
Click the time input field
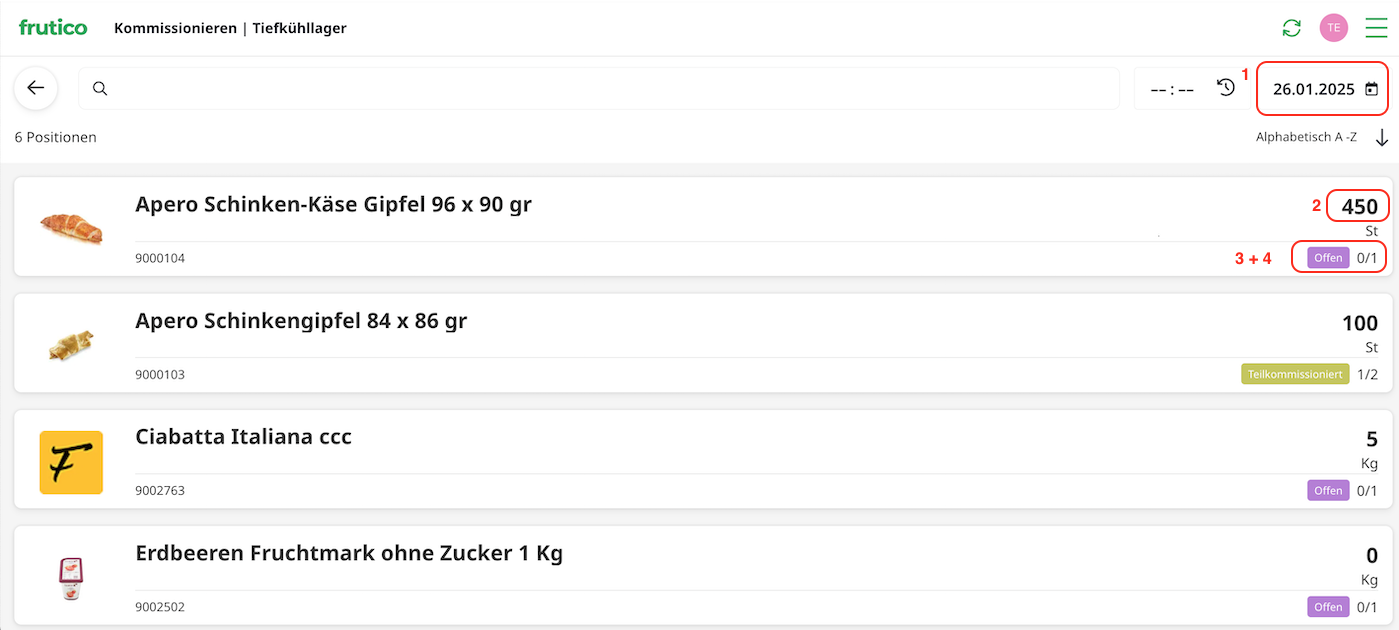(x=1172, y=89)
